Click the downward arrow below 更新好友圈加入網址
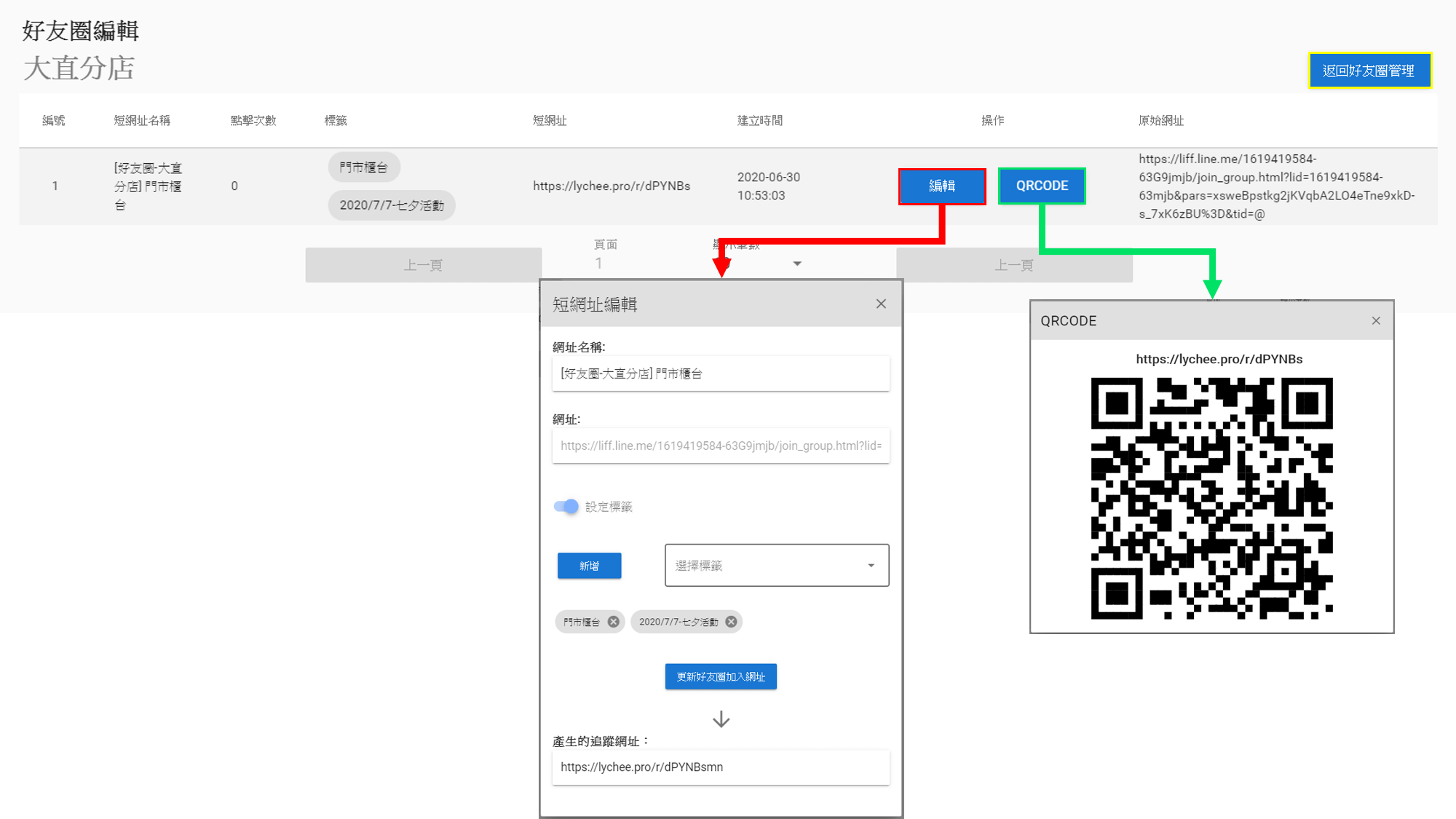Viewport: 1456px width, 819px height. (721, 719)
